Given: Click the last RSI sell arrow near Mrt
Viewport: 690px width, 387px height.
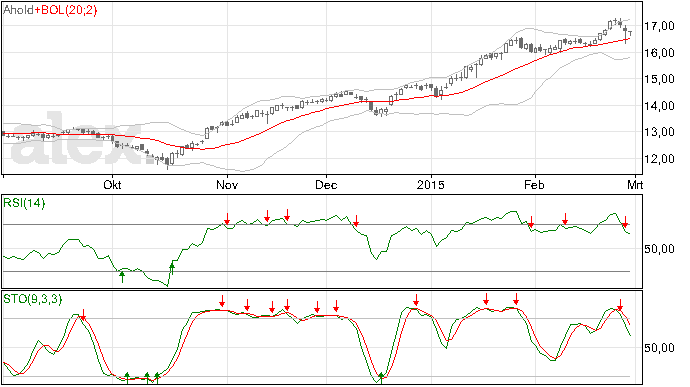Looking at the screenshot, I should pos(625,222).
